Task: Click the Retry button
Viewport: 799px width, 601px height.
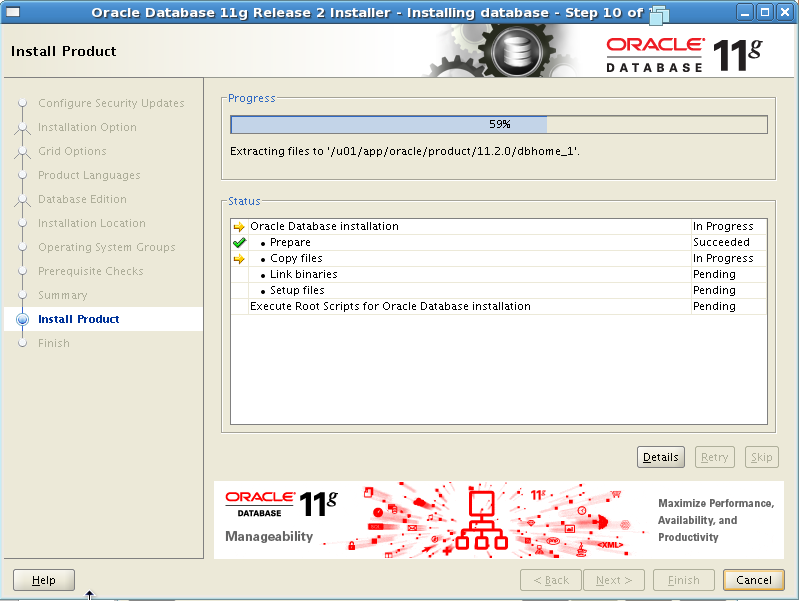Action: pyautogui.click(x=714, y=457)
